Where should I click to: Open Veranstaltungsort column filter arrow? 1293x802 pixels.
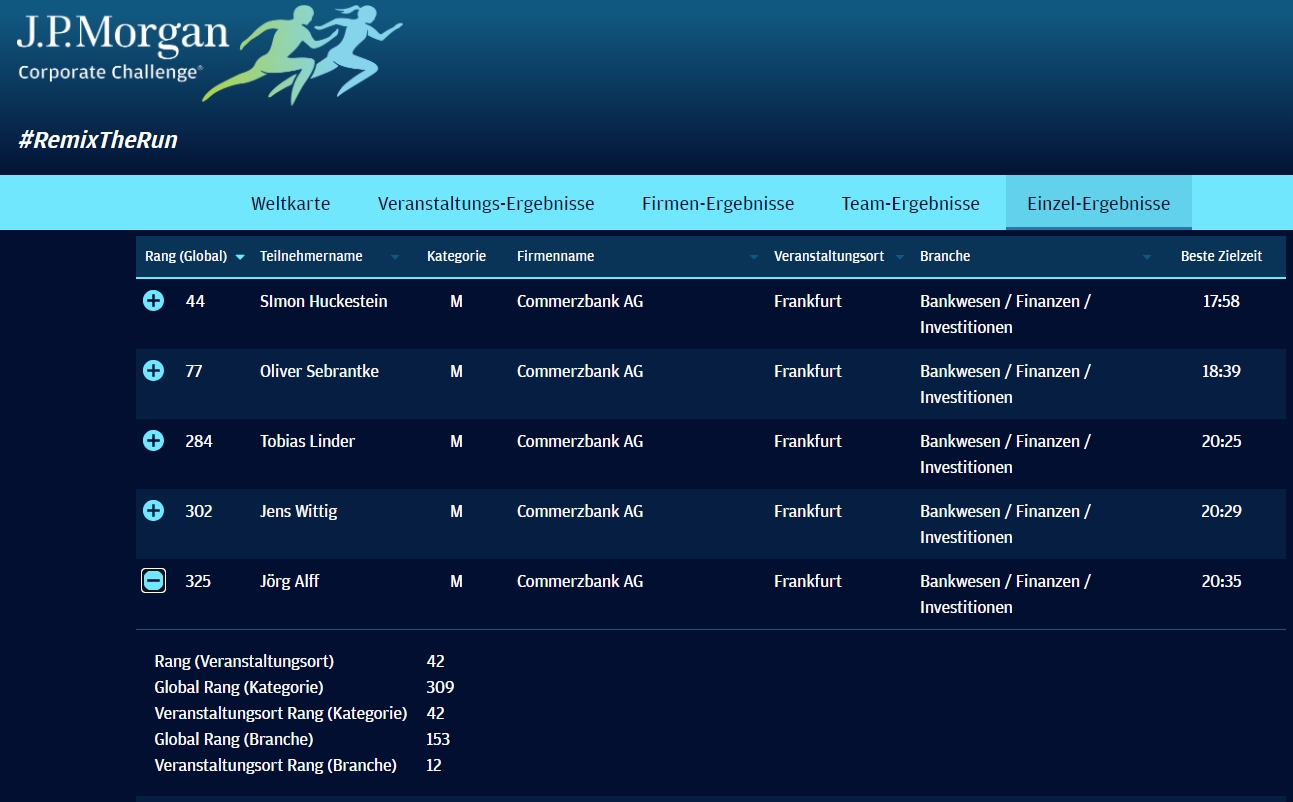click(900, 257)
